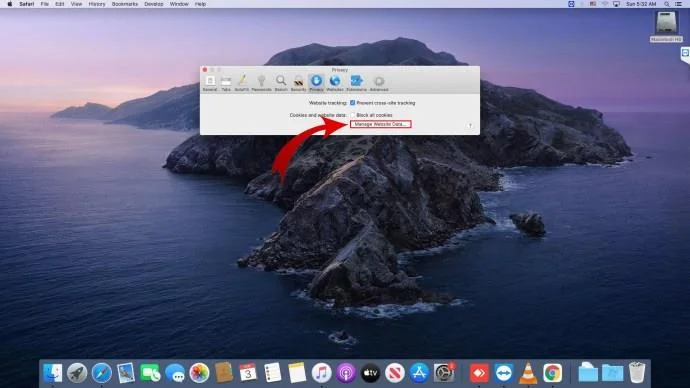Open the News app in Dock

395,373
